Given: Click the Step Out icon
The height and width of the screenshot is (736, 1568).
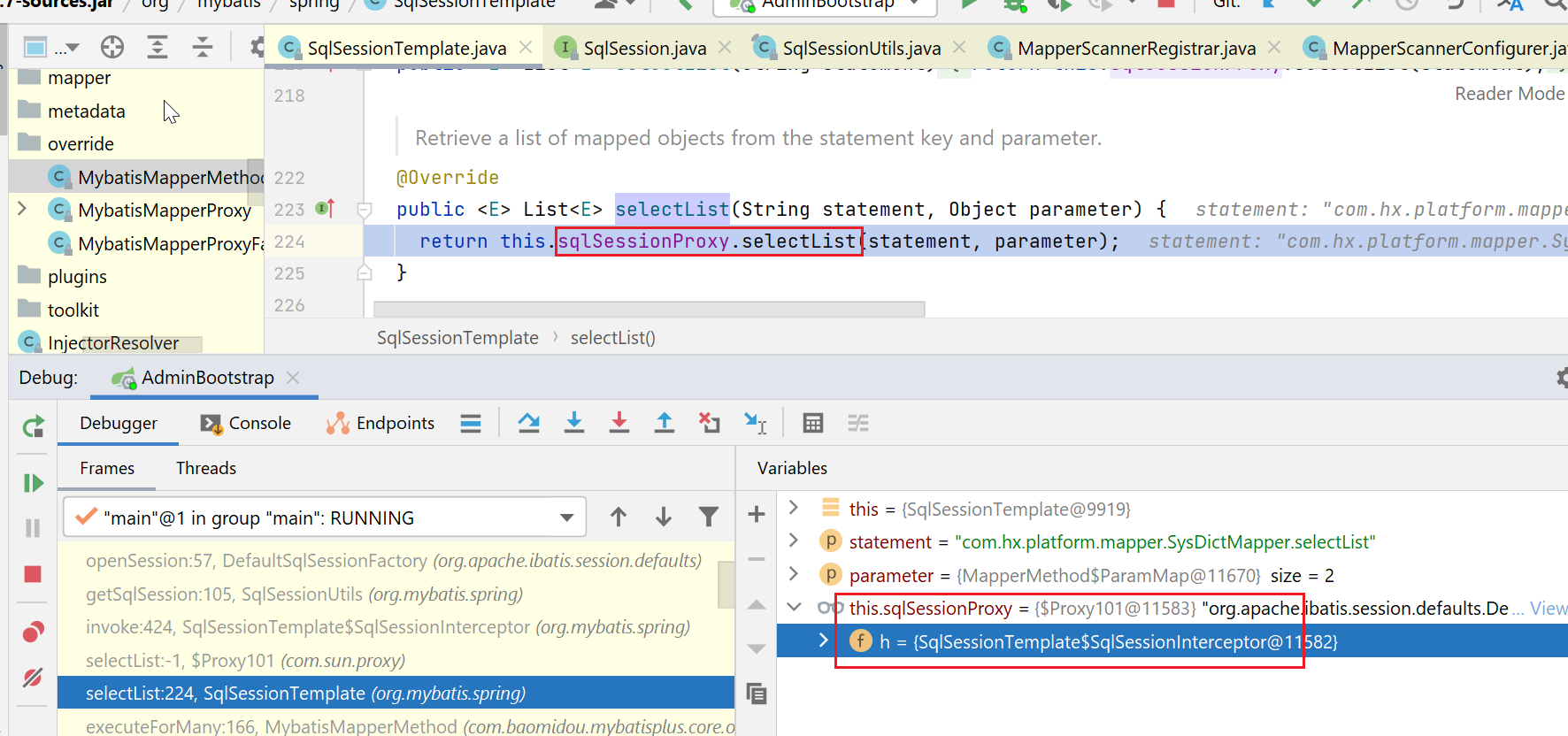Looking at the screenshot, I should [665, 424].
